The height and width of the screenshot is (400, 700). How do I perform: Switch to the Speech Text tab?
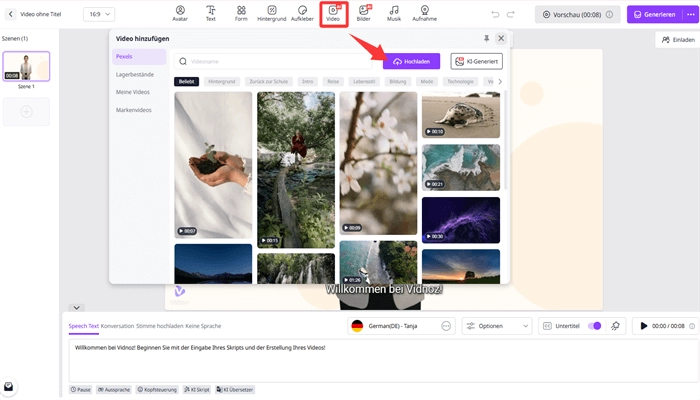(x=83, y=326)
